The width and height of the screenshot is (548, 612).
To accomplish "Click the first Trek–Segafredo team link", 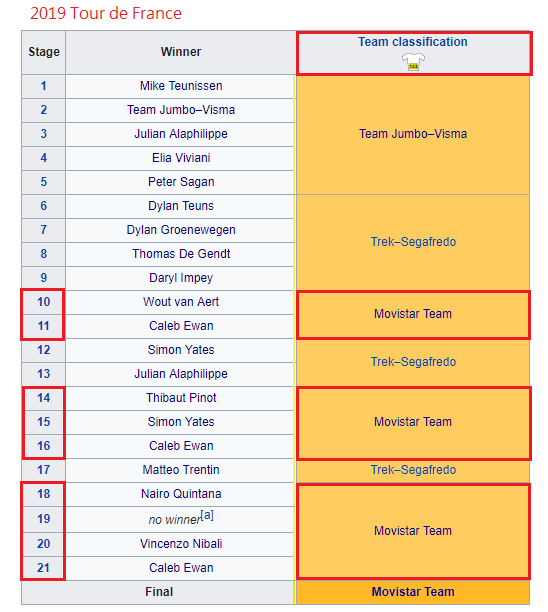I will click(413, 242).
